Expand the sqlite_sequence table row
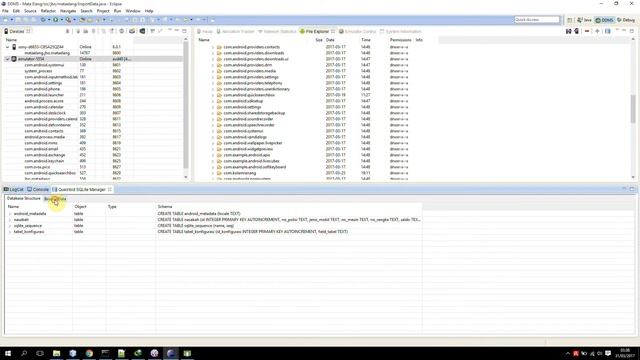The image size is (640, 360). coord(10,226)
